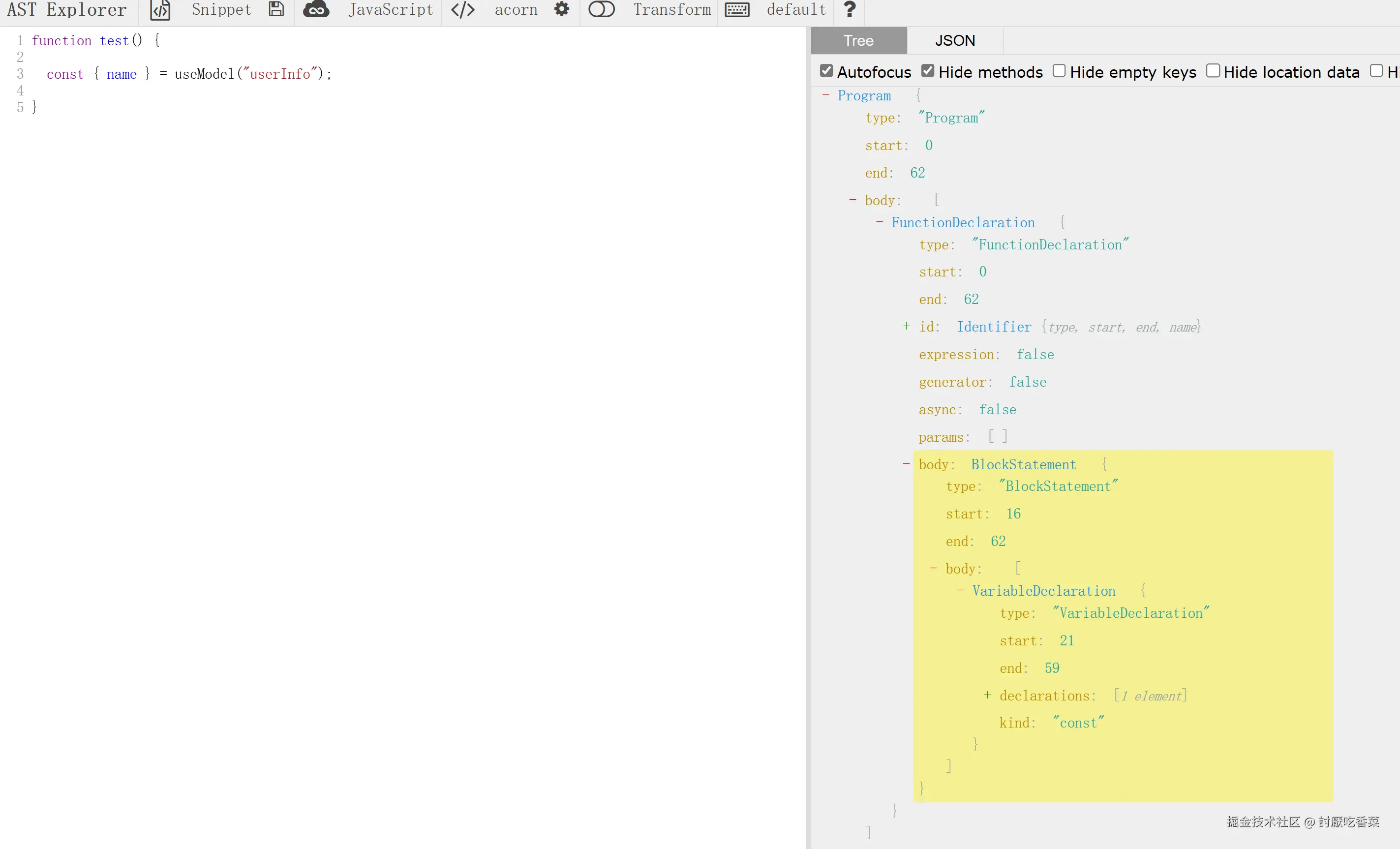Disable the Hide methods checkbox
This screenshot has width=1400, height=849.
[x=928, y=71]
